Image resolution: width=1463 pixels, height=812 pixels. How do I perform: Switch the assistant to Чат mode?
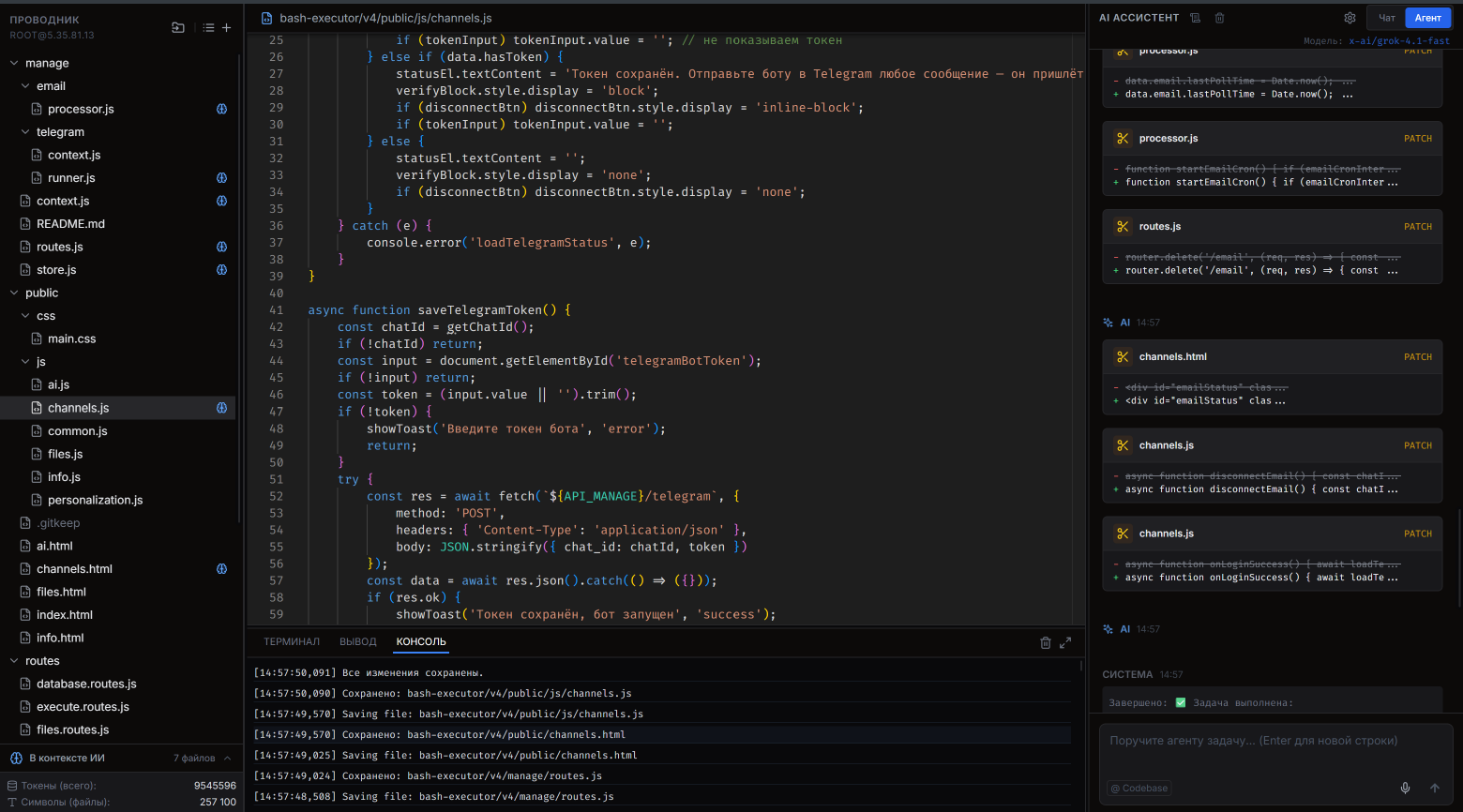(x=1386, y=18)
